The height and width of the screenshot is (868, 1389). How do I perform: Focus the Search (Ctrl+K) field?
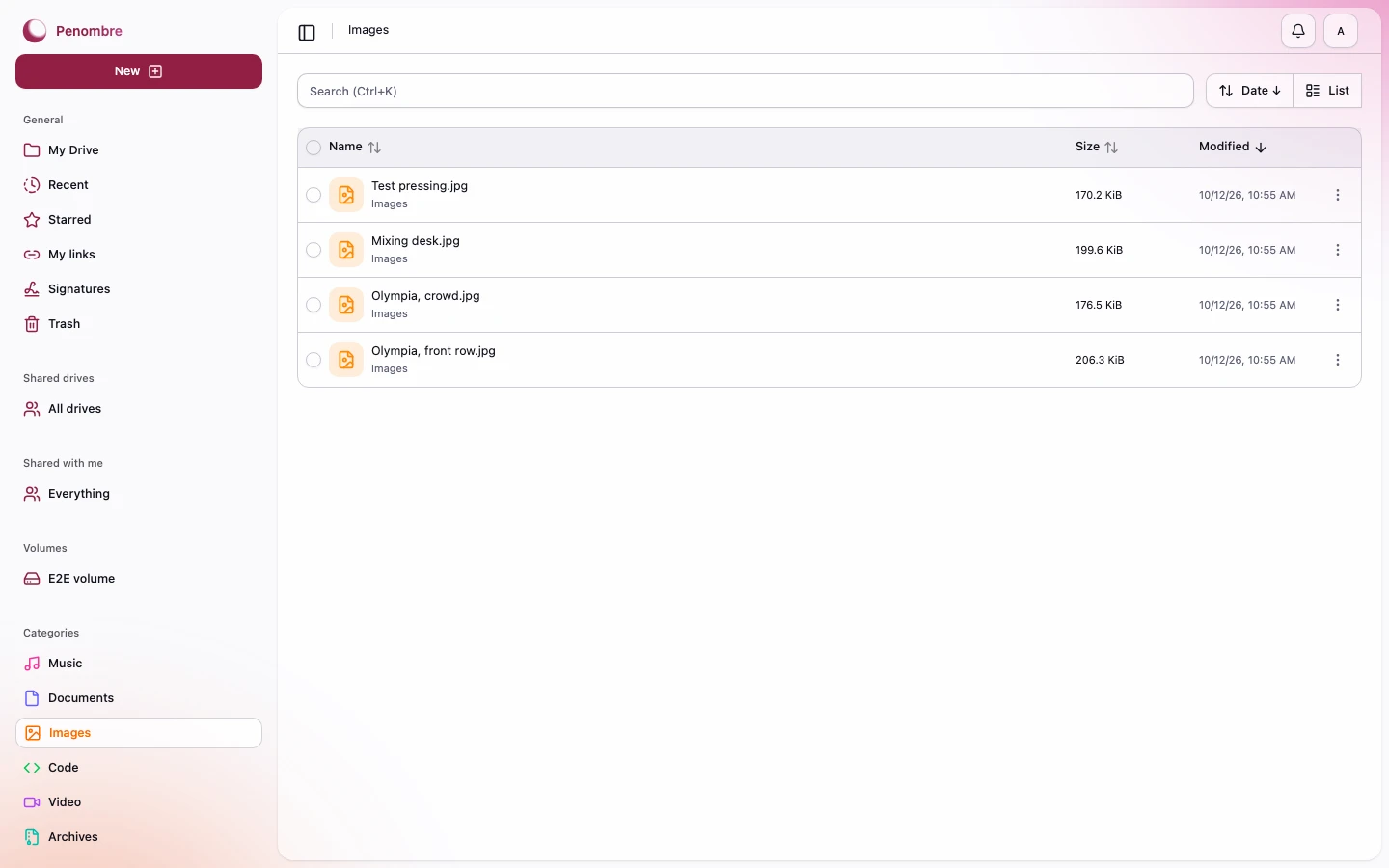746,91
